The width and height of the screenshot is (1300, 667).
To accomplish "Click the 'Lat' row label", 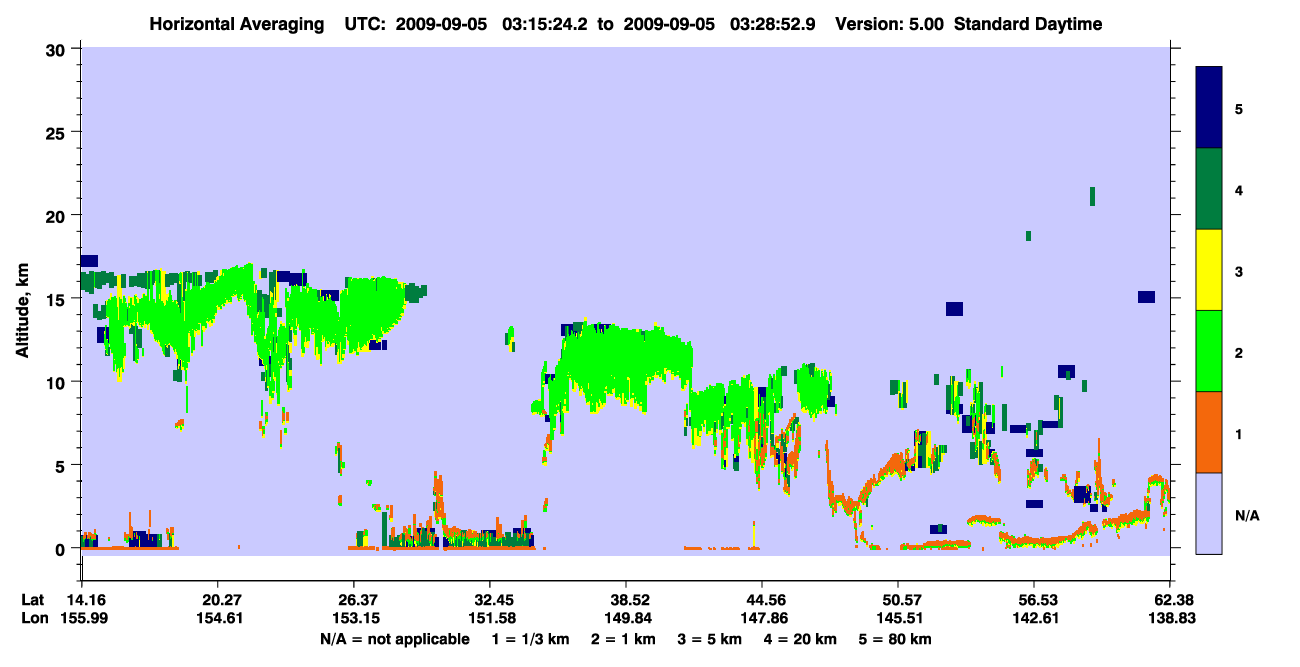I will coord(33,600).
